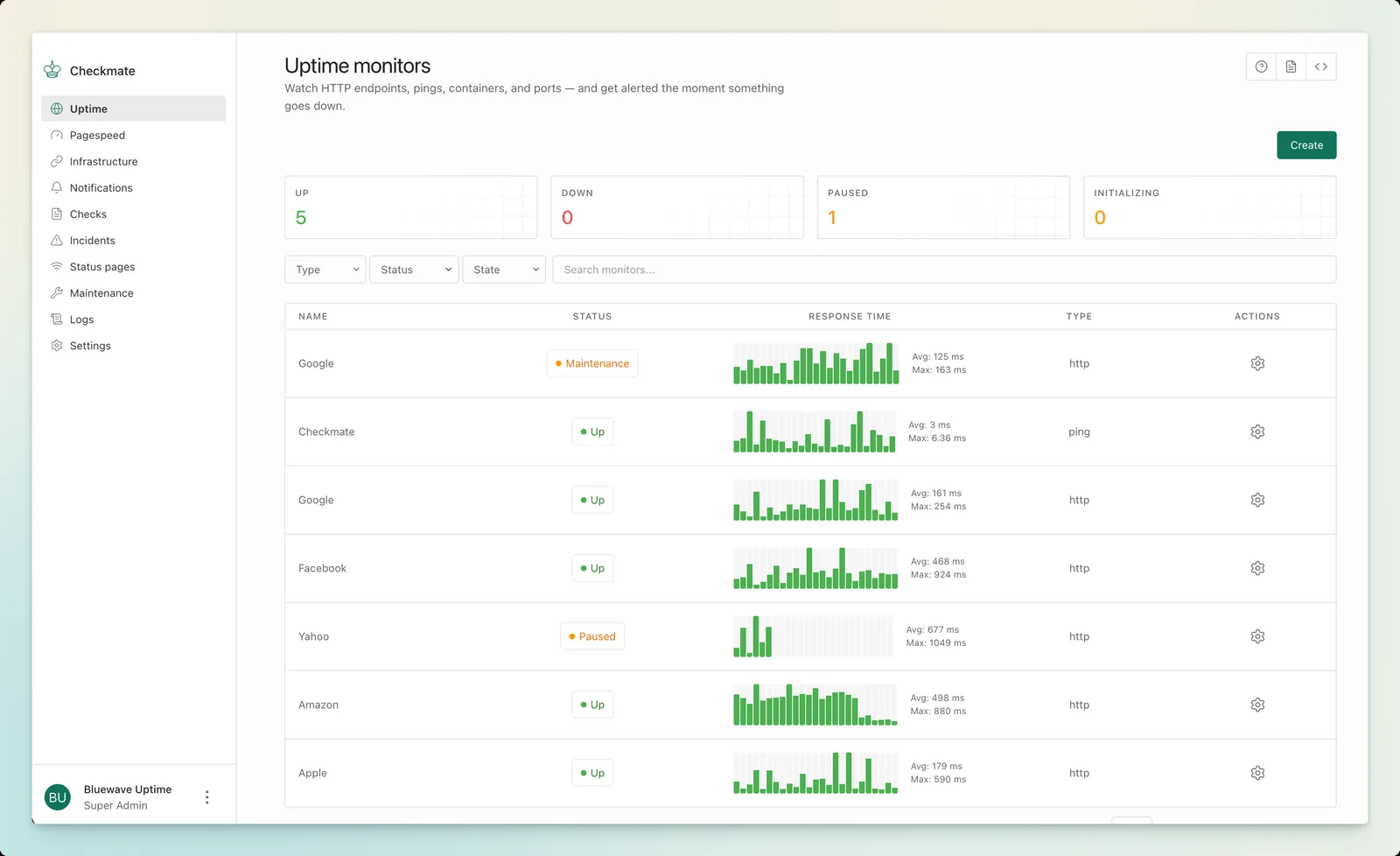Click the Paused status badge for Yahoo
1400x856 pixels.
[592, 636]
